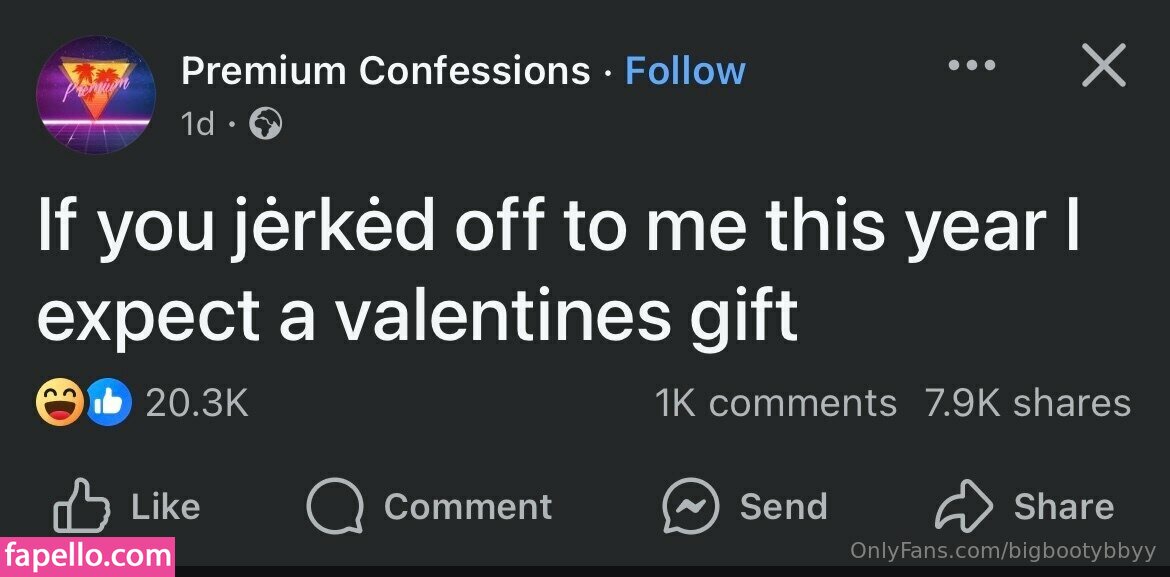Click the Premium Confessions page name
The height and width of the screenshot is (577, 1170).
386,71
